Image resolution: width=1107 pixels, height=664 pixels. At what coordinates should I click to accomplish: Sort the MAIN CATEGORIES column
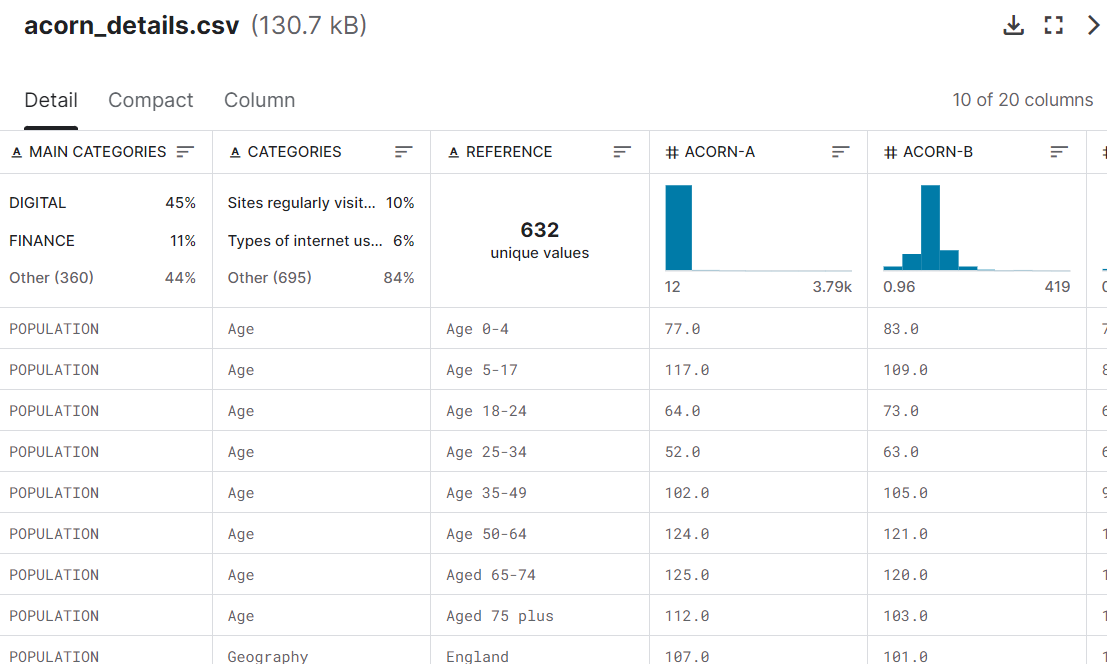(185, 152)
